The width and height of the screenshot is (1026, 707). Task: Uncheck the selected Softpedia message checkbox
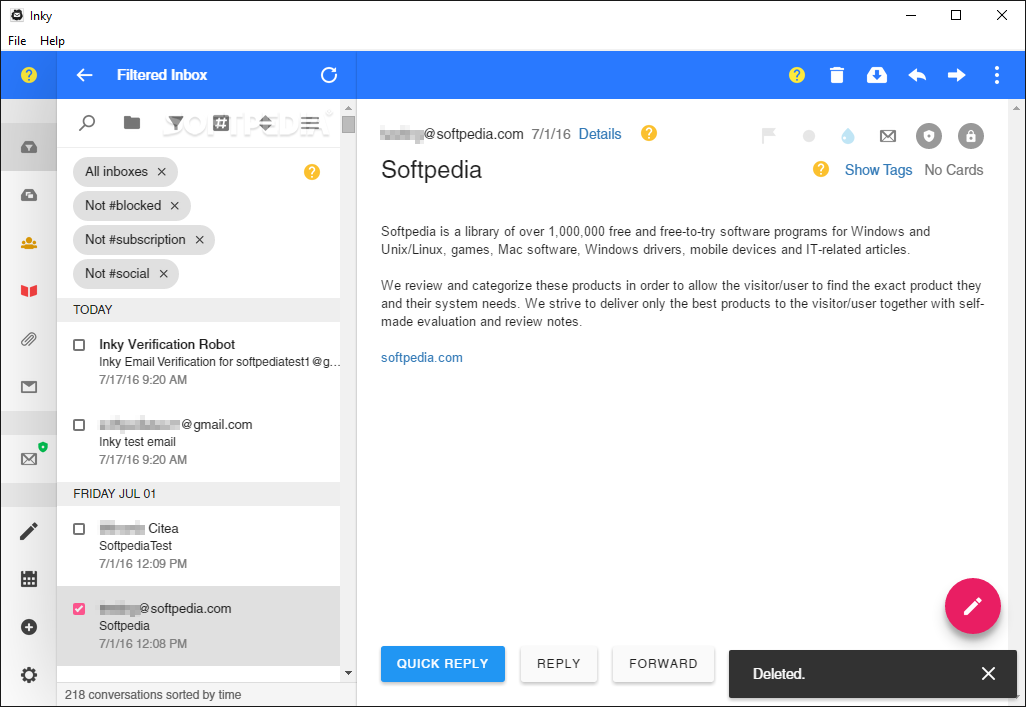79,609
